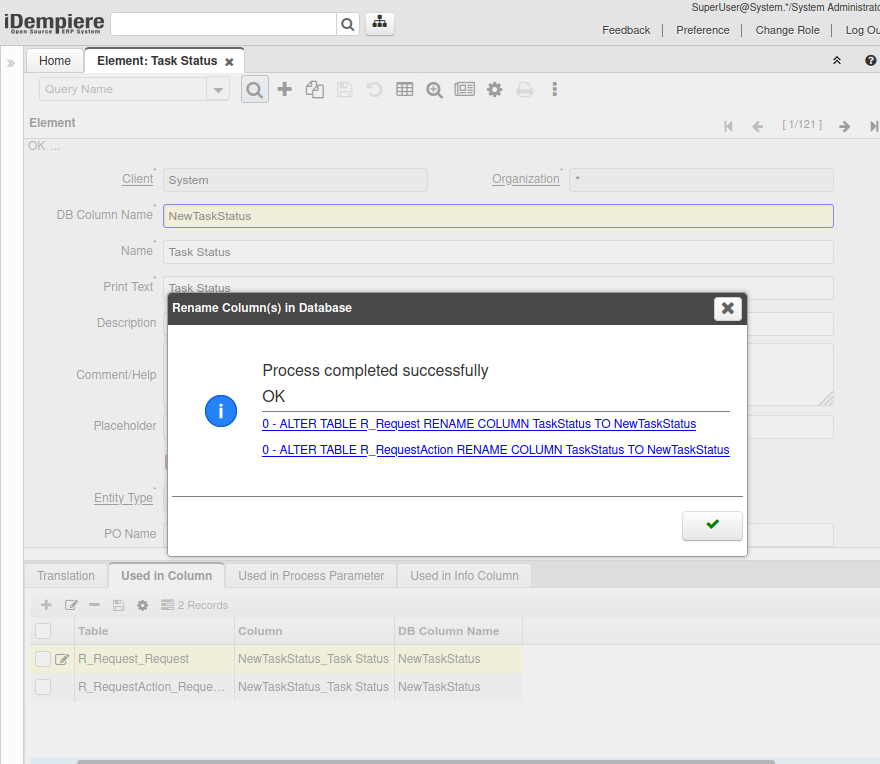Click the Report icon in the toolbar
880x764 pixels.
[464, 89]
